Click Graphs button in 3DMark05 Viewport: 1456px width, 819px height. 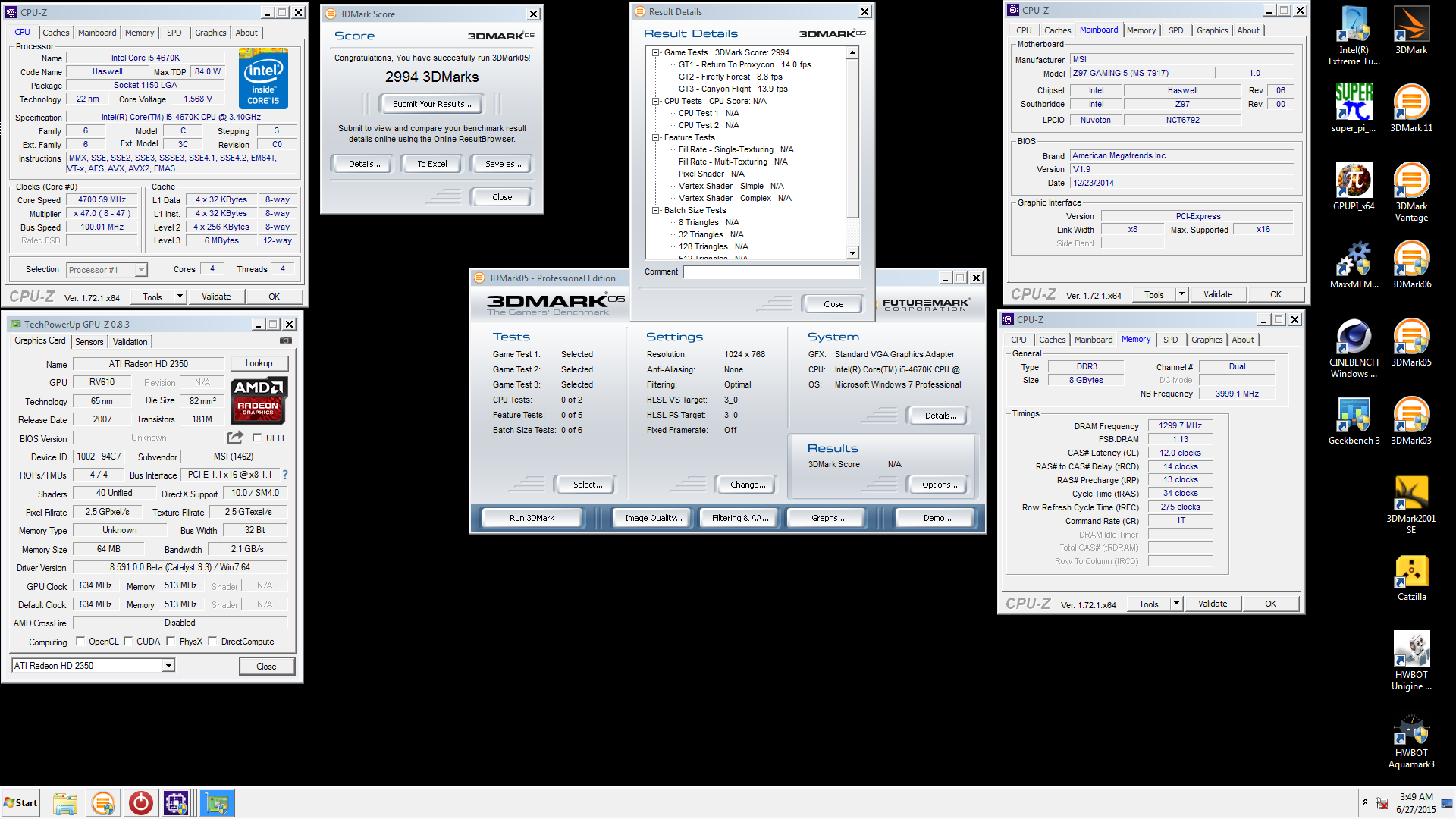click(x=827, y=518)
